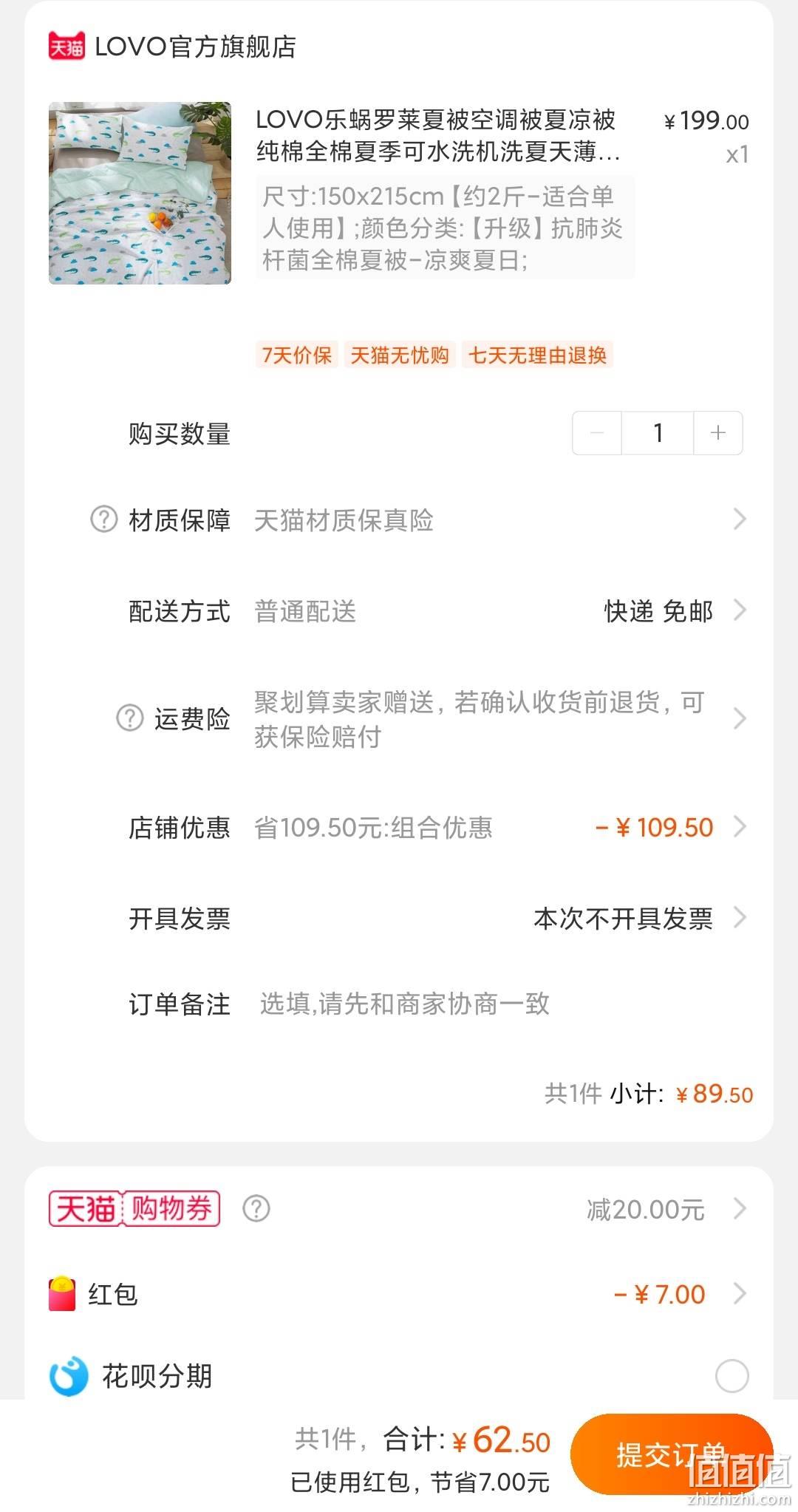Tap the red envelope 红包 icon

[x=62, y=1294]
